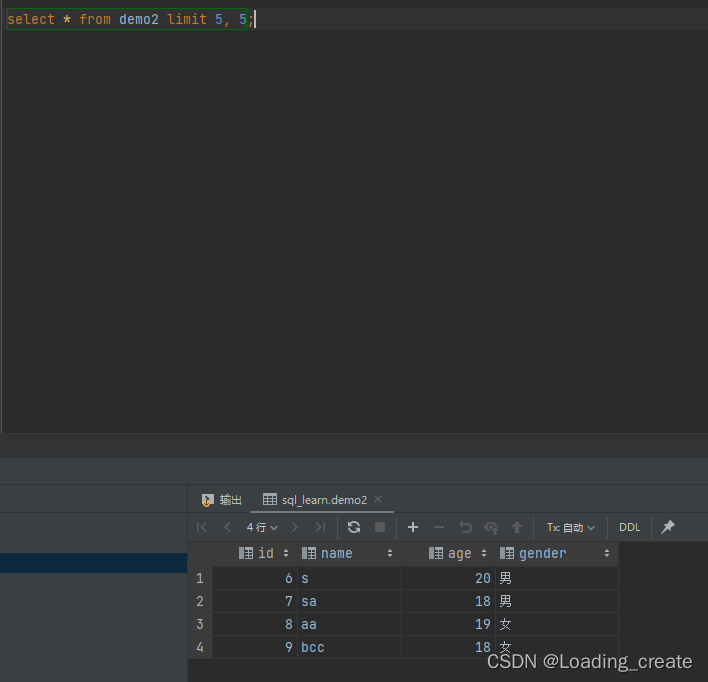The width and height of the screenshot is (708, 682).
Task: Click the id cell with value 6
Action: [255, 578]
